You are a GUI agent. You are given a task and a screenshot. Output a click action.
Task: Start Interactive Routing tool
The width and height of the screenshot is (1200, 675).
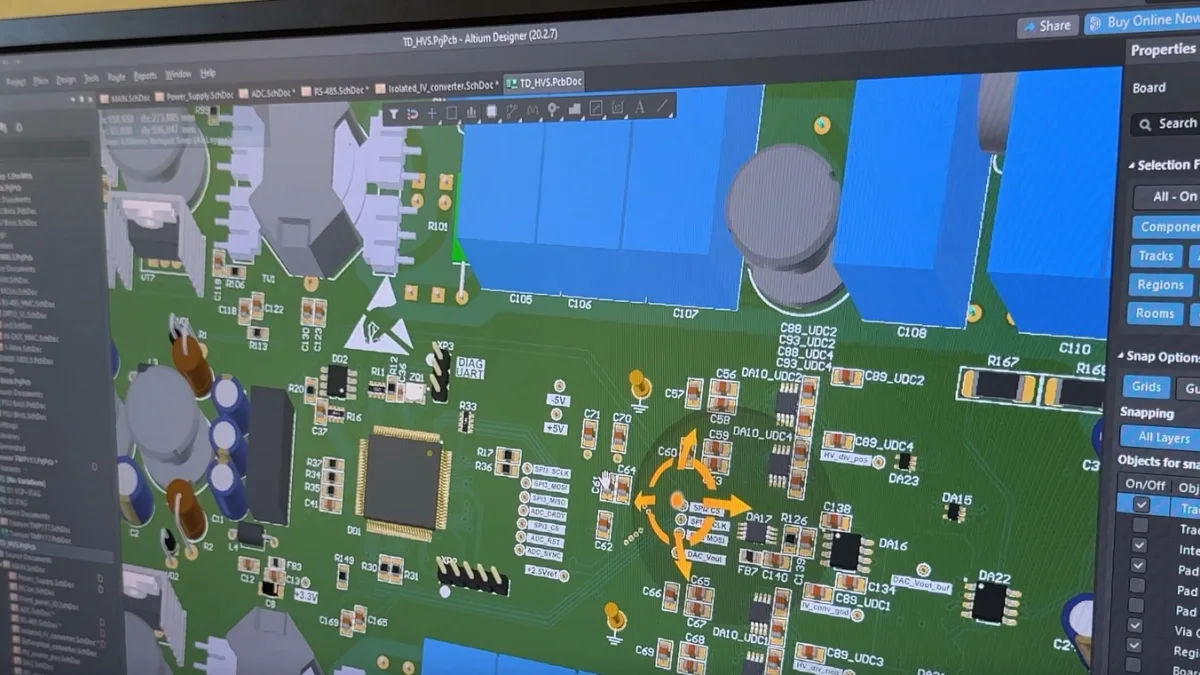512,110
